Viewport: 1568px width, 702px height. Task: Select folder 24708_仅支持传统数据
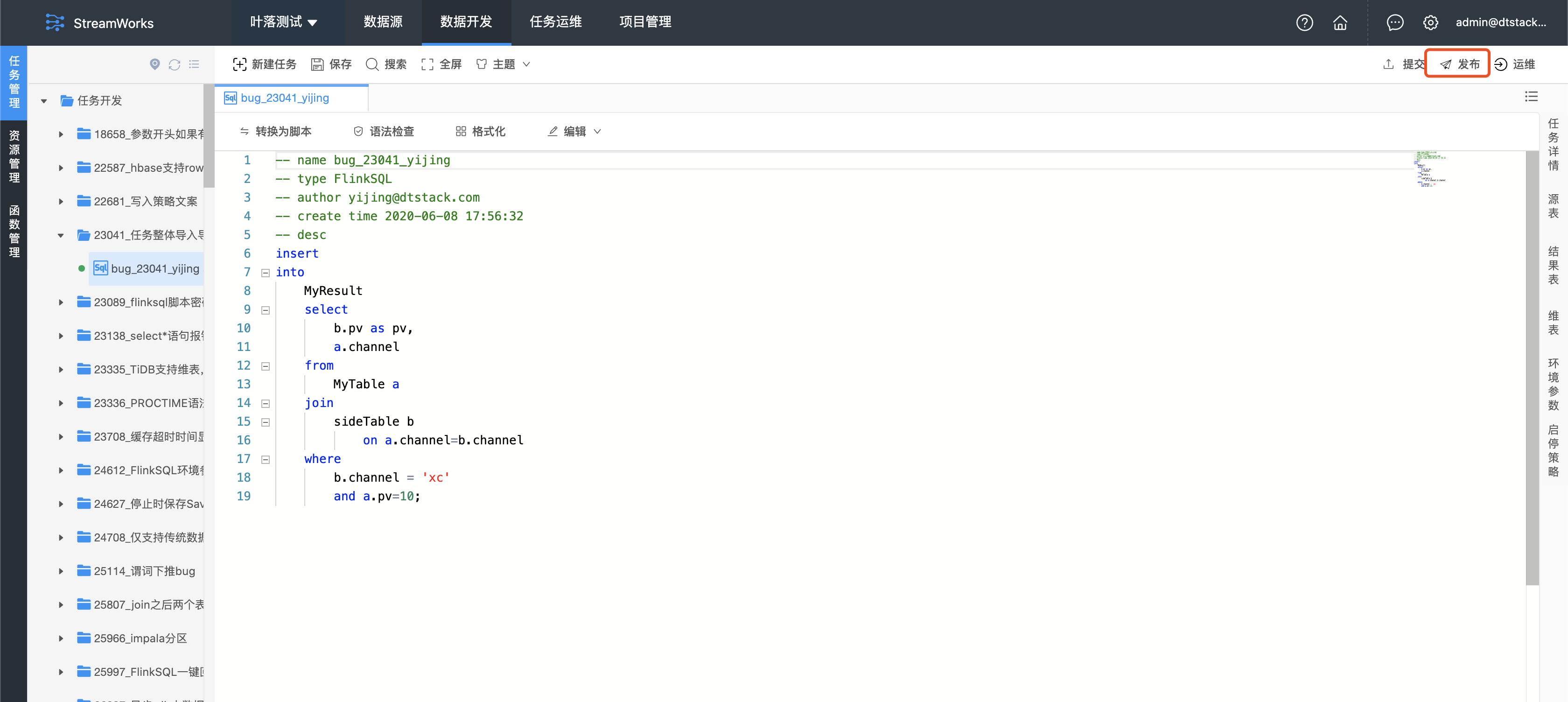[140, 538]
